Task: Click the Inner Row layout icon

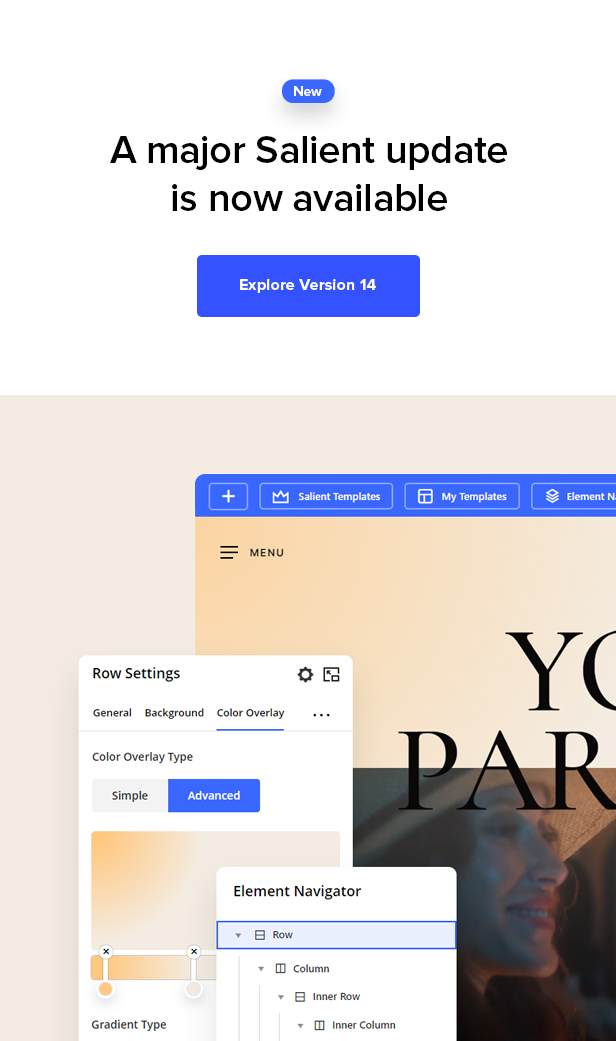Action: point(300,997)
